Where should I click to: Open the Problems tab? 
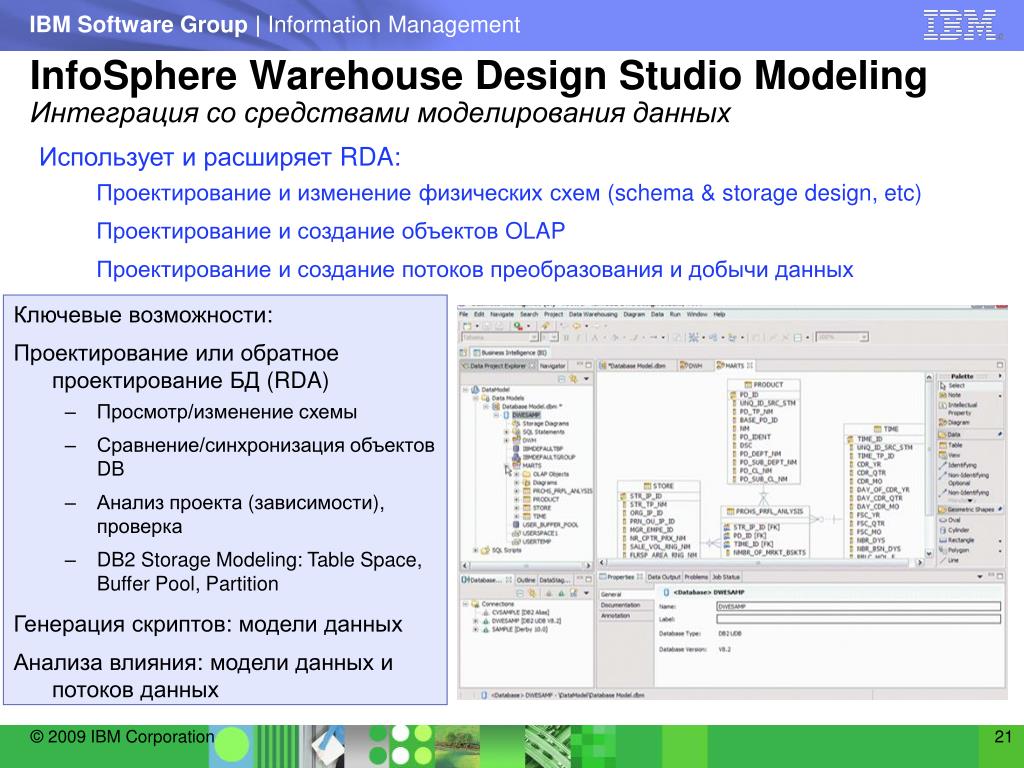coord(696,577)
